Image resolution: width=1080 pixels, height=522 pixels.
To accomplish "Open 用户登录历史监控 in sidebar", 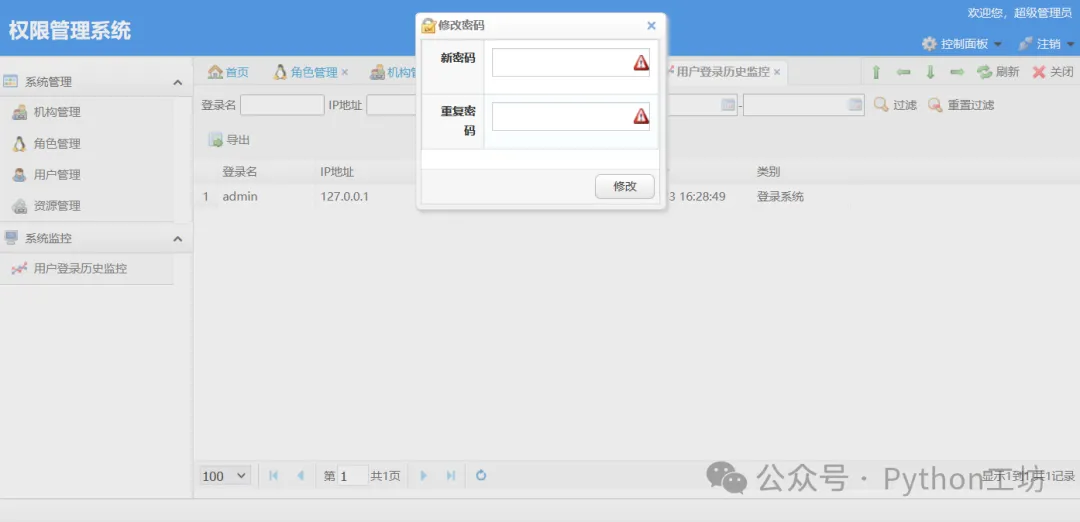I will click(x=80, y=269).
